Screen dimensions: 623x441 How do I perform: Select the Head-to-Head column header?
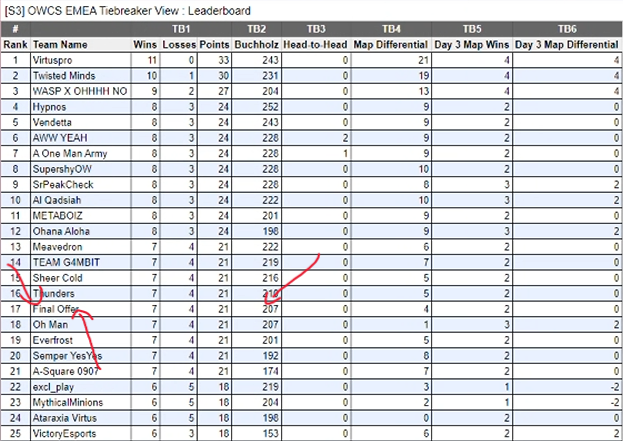pos(315,44)
